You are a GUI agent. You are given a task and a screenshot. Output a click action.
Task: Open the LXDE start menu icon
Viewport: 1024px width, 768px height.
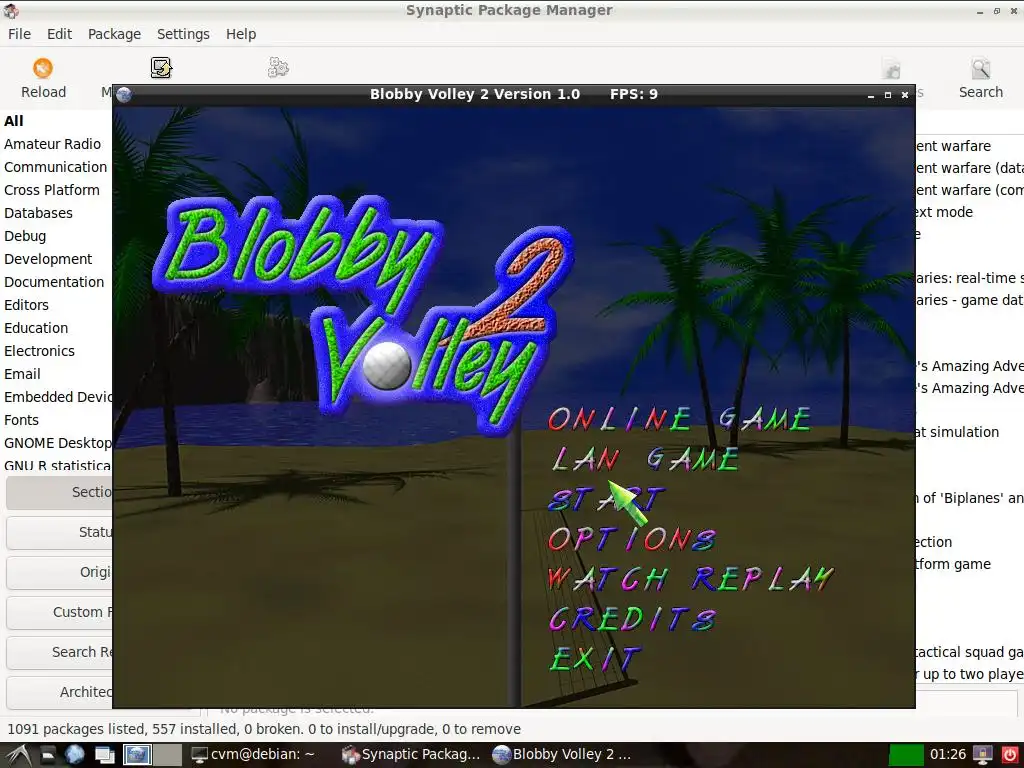(18, 755)
